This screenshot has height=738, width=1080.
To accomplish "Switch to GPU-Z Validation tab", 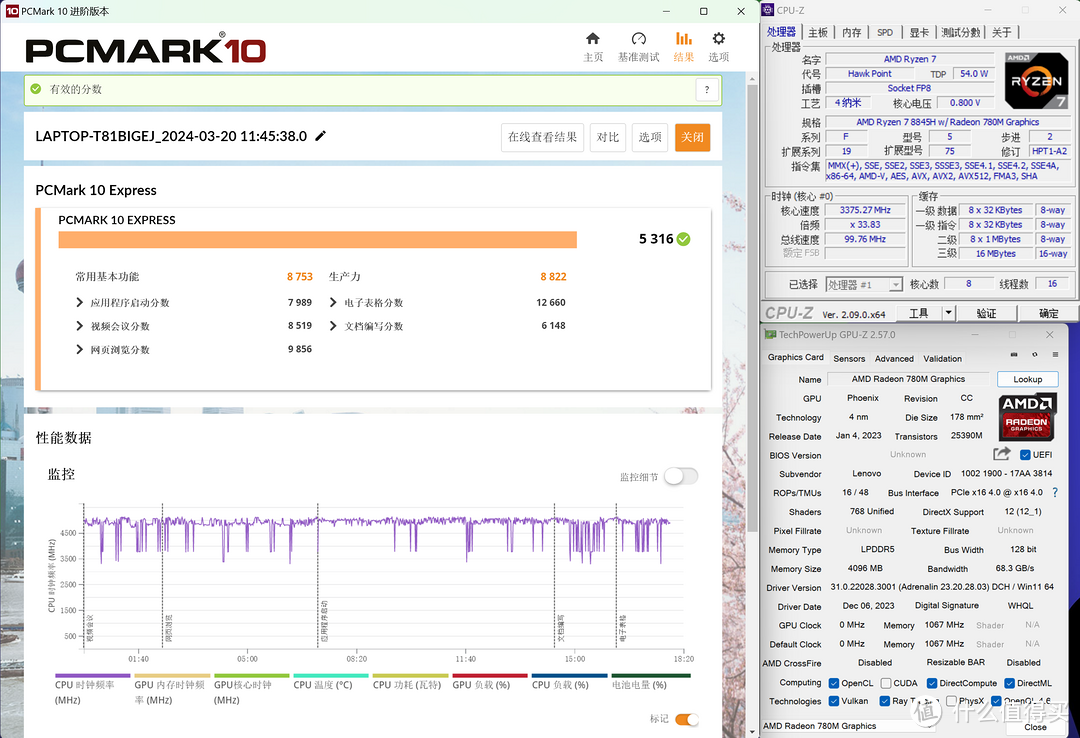I will point(942,358).
